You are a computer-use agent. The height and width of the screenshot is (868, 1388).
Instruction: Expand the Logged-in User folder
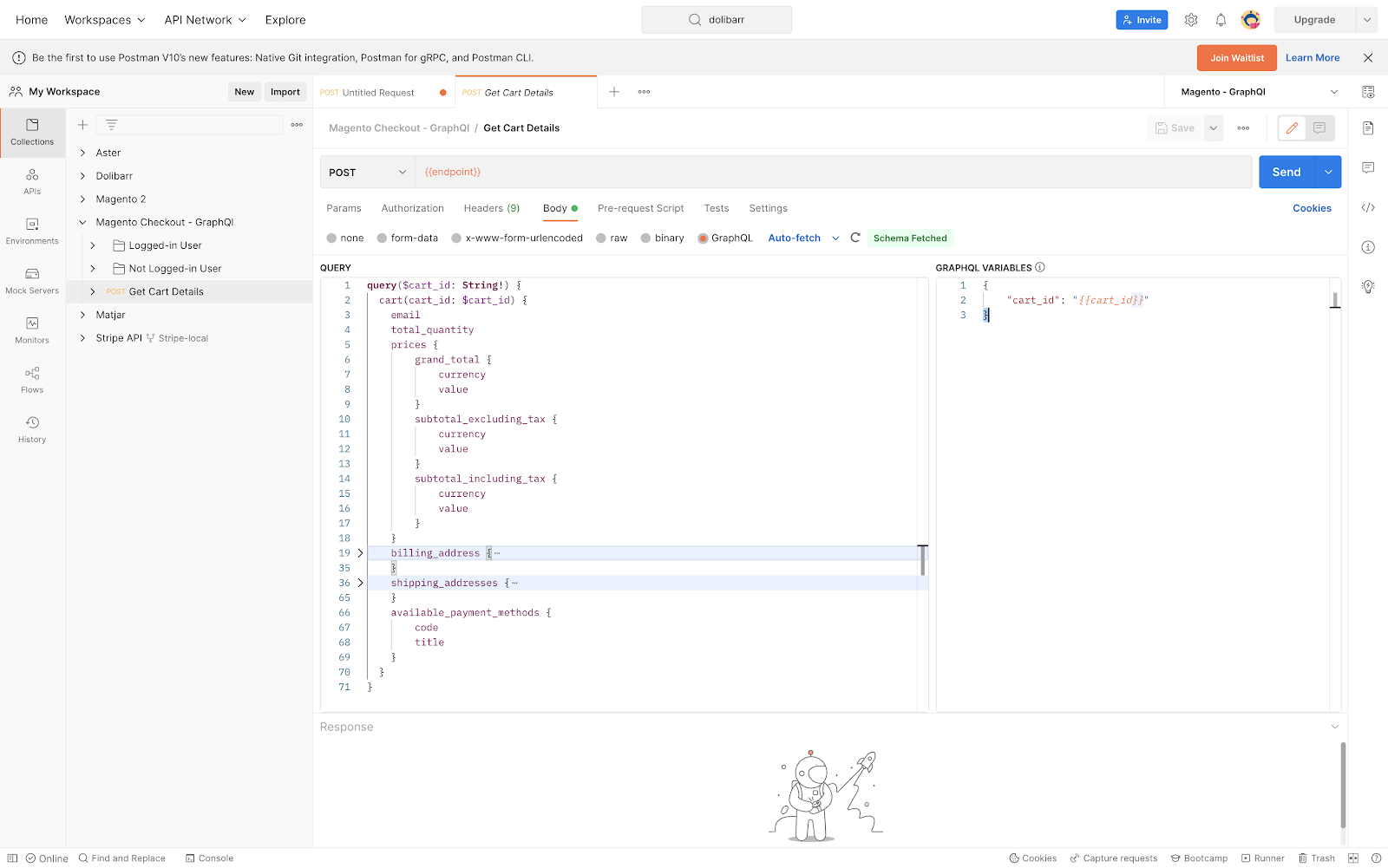coord(93,245)
